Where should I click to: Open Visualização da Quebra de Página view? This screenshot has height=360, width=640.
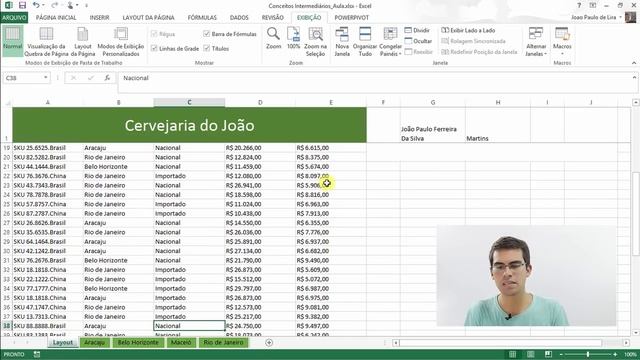46,42
